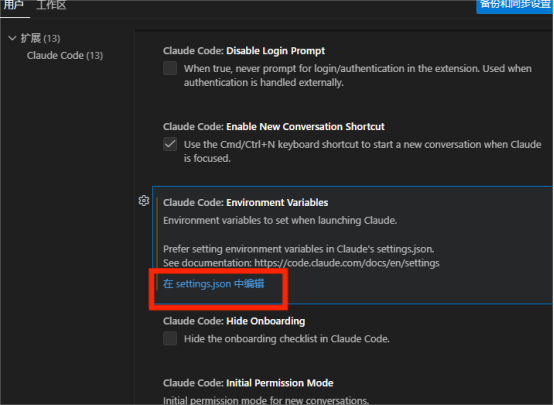Select the Disable Login Prompt setting title
The width and height of the screenshot is (554, 405).
(244, 51)
